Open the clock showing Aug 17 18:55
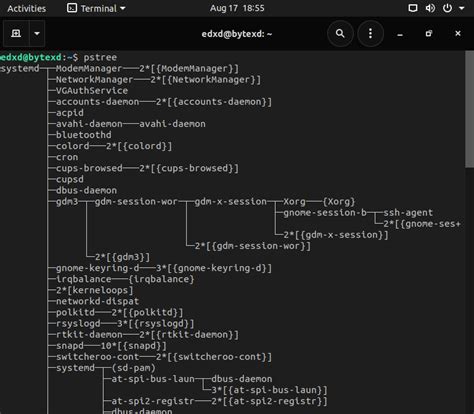This screenshot has width=474, height=414. 237,8
